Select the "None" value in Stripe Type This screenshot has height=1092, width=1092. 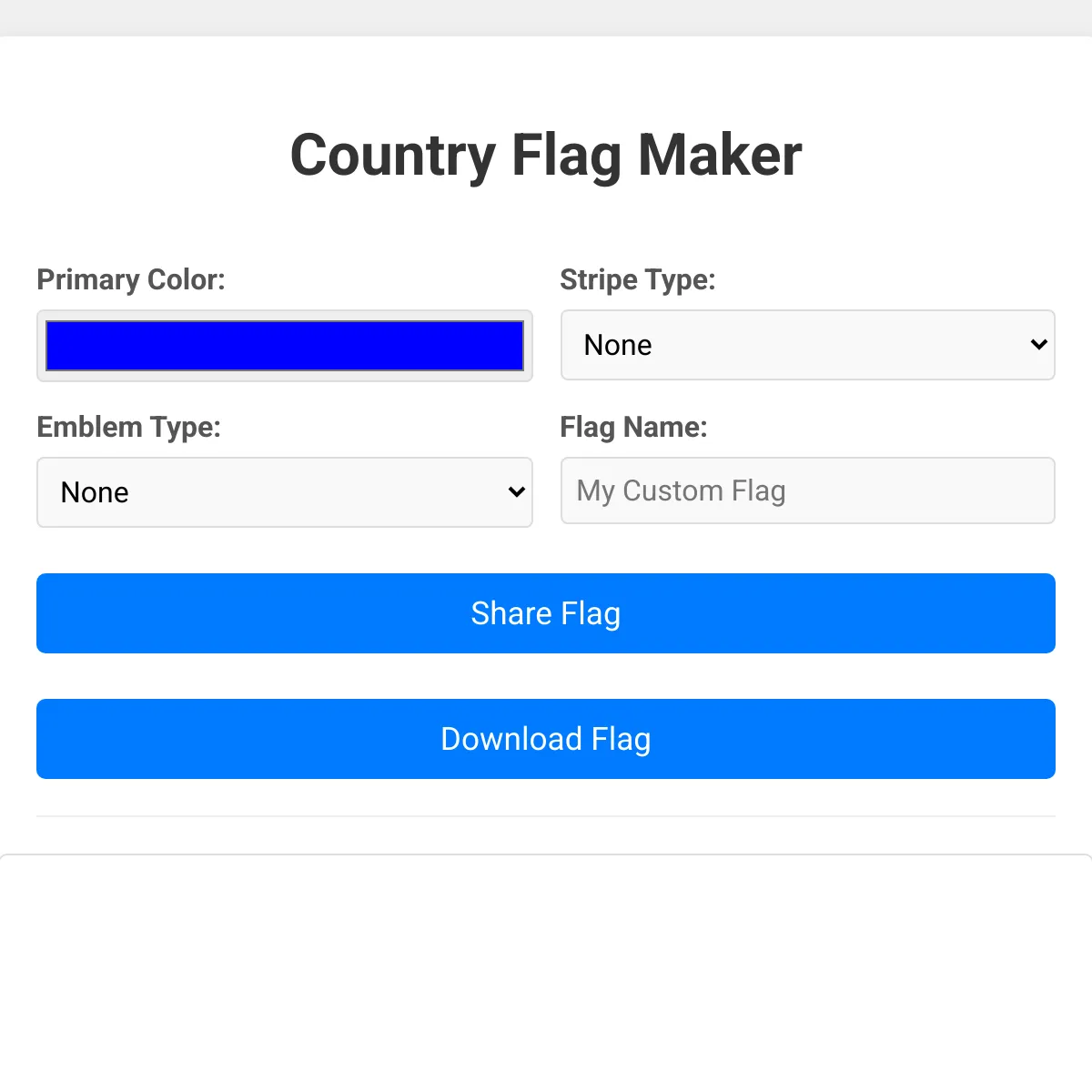618,345
